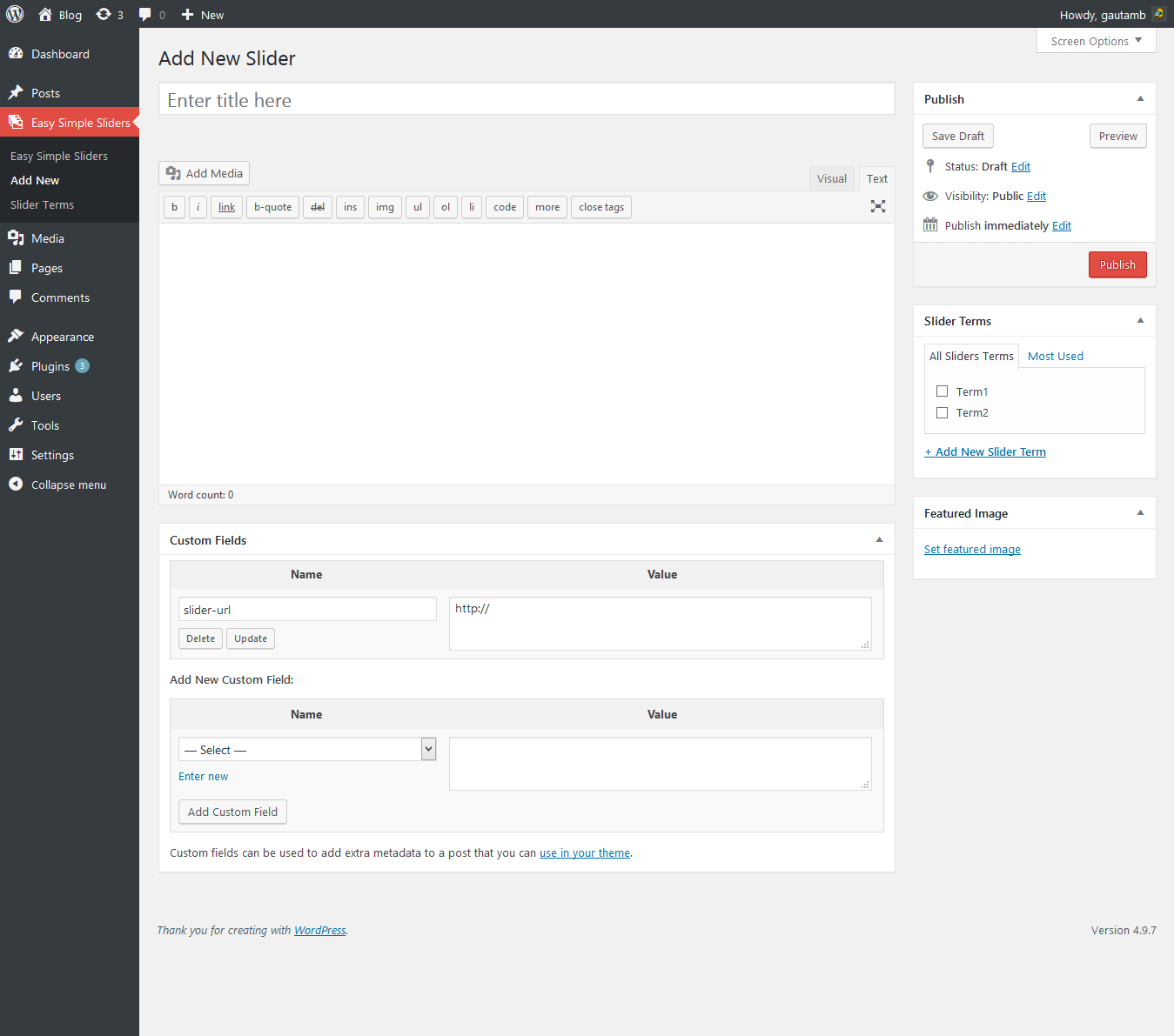The width and height of the screenshot is (1174, 1036).
Task: Click the user avatar next to gautamb
Action: coord(1159,14)
